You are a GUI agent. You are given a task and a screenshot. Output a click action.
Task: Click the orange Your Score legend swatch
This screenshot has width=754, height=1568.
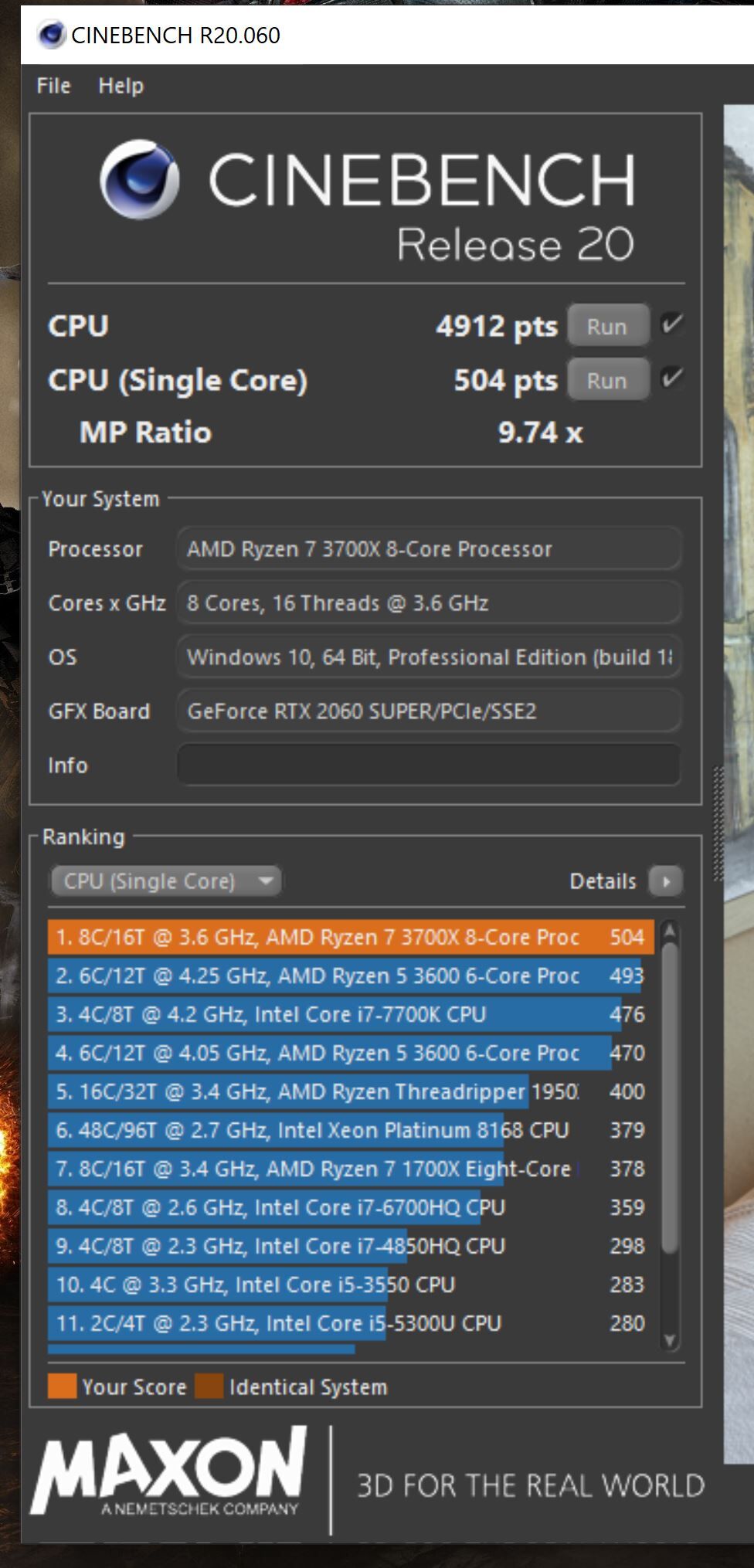pyautogui.click(x=62, y=1386)
